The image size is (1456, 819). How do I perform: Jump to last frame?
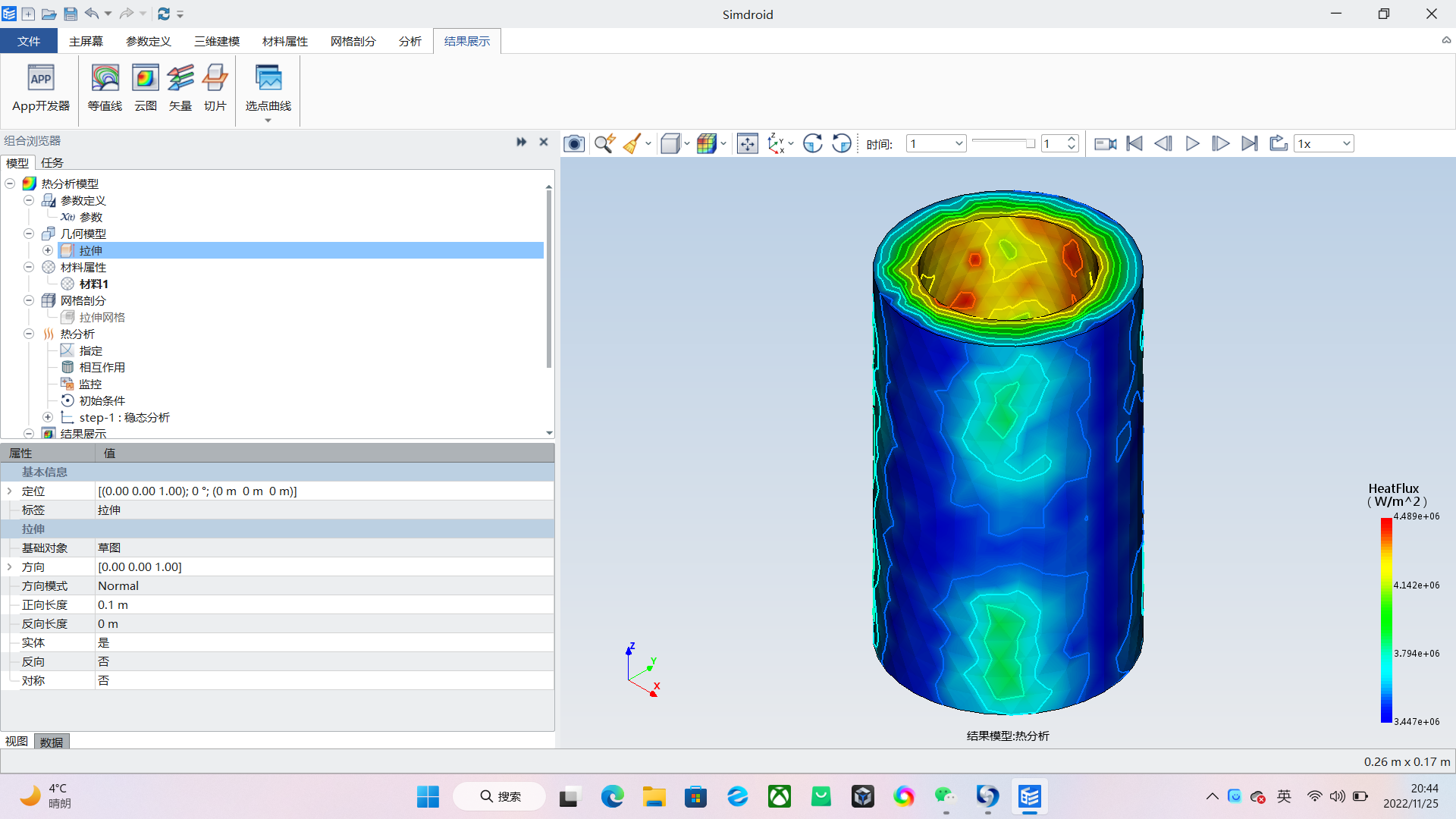(x=1250, y=143)
